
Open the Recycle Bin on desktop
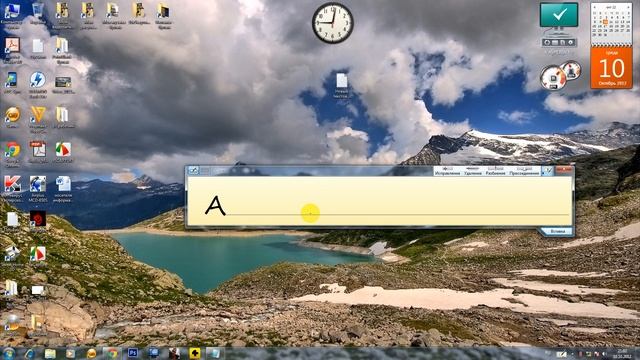pyautogui.click(x=38, y=14)
